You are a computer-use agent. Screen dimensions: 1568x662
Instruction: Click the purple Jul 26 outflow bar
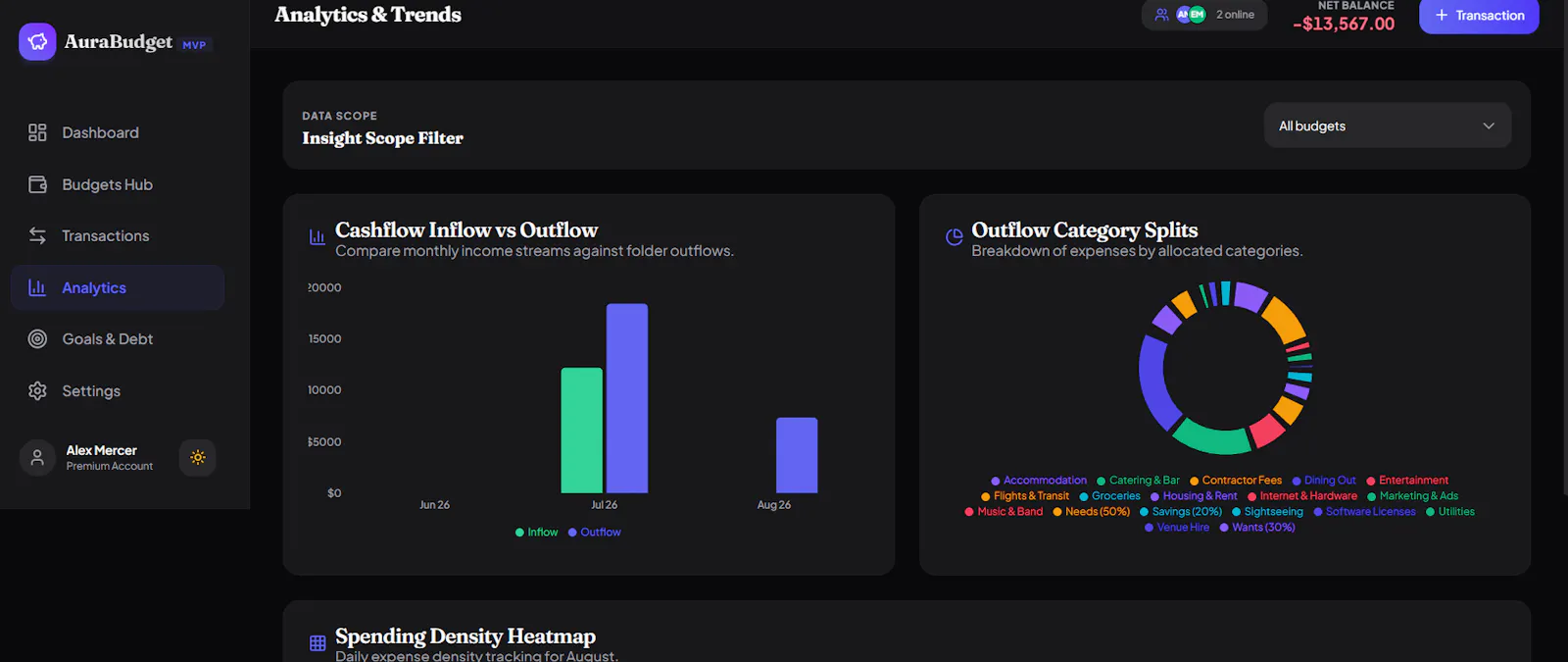[627, 398]
